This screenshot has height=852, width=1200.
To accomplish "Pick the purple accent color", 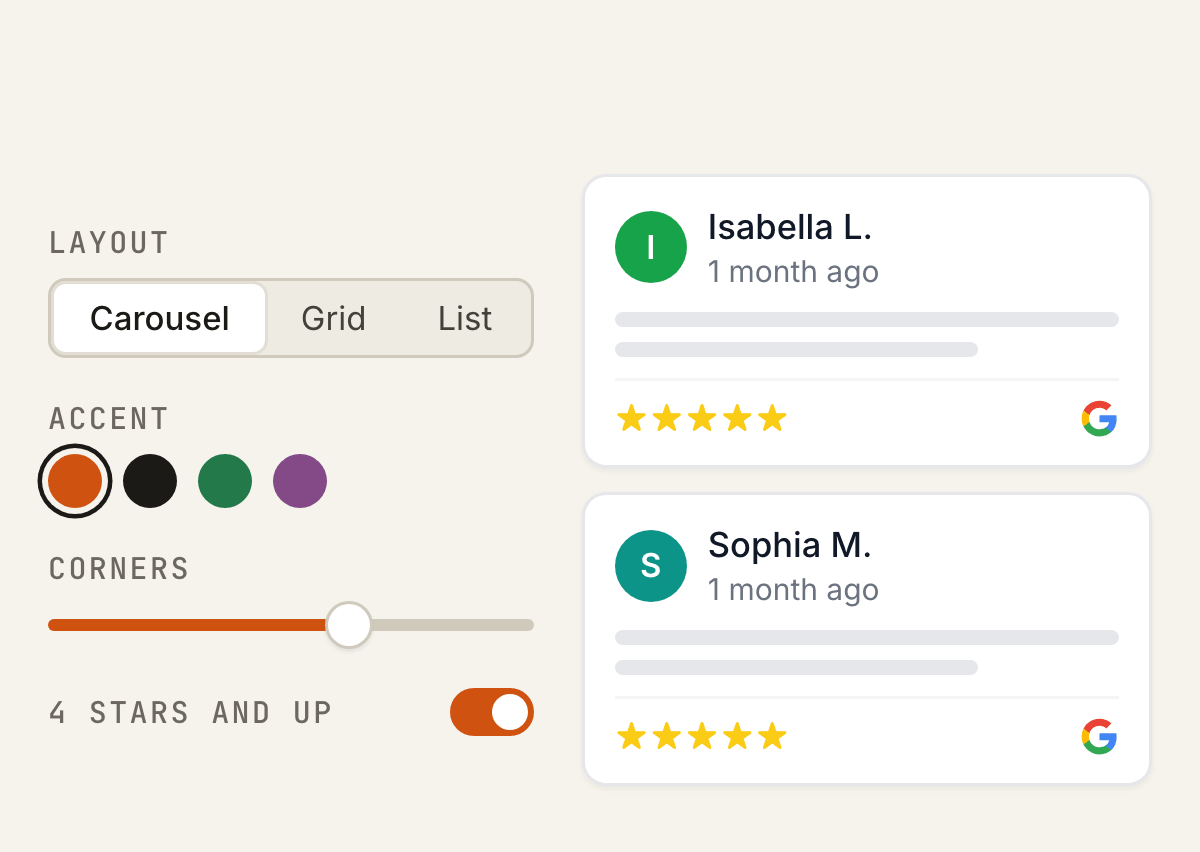I will click(x=300, y=481).
